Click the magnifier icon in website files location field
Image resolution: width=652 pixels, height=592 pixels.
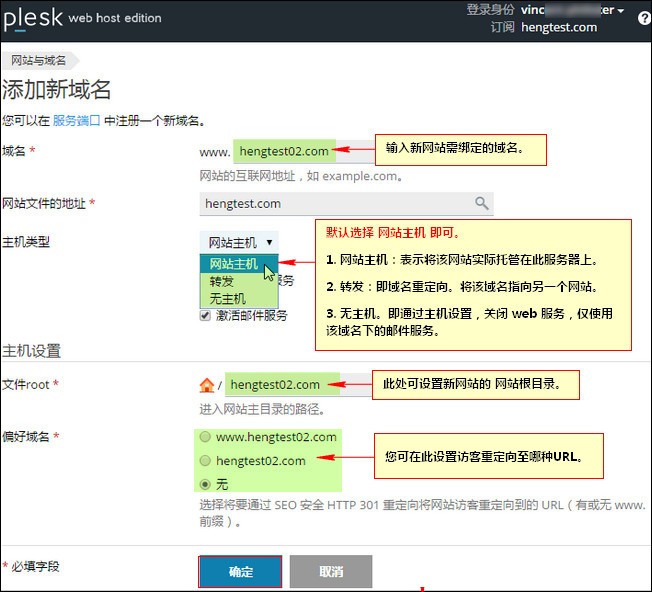(x=482, y=203)
